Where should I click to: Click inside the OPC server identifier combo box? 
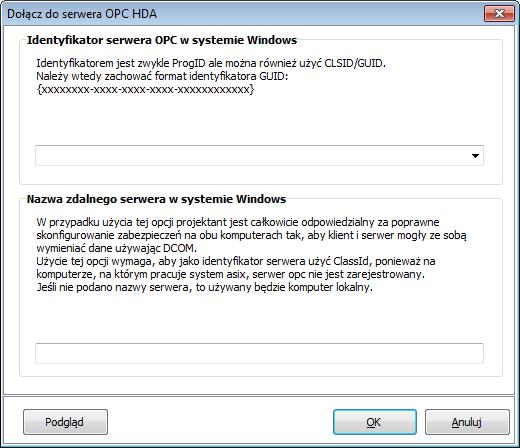coord(259,155)
